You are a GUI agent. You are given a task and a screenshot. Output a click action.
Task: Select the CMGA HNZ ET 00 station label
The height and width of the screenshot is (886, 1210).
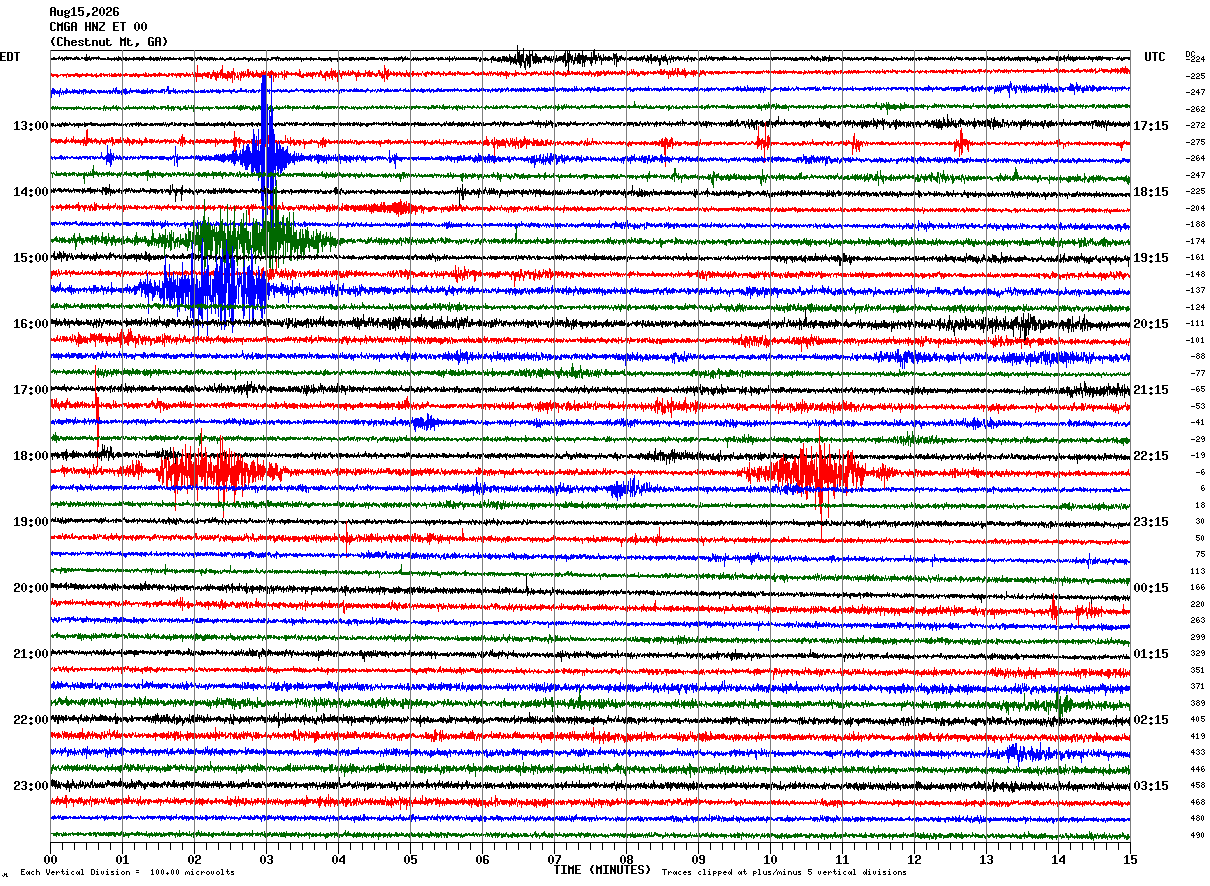point(98,27)
